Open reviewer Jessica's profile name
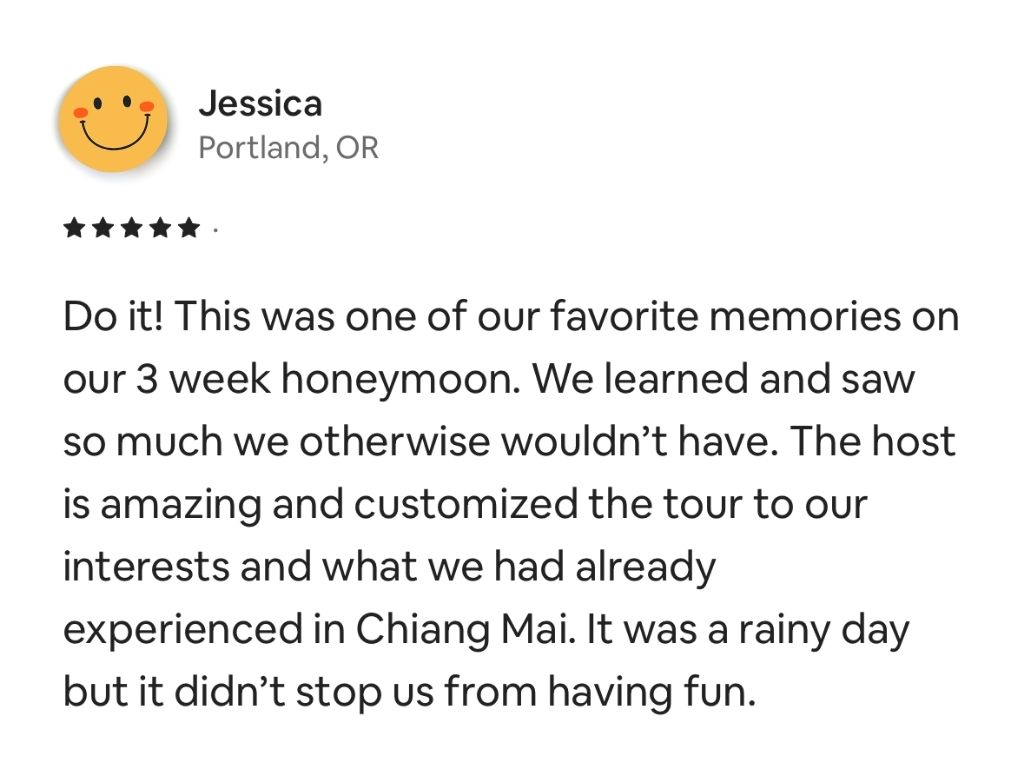Image resolution: width=1024 pixels, height=768 pixels. tap(260, 103)
